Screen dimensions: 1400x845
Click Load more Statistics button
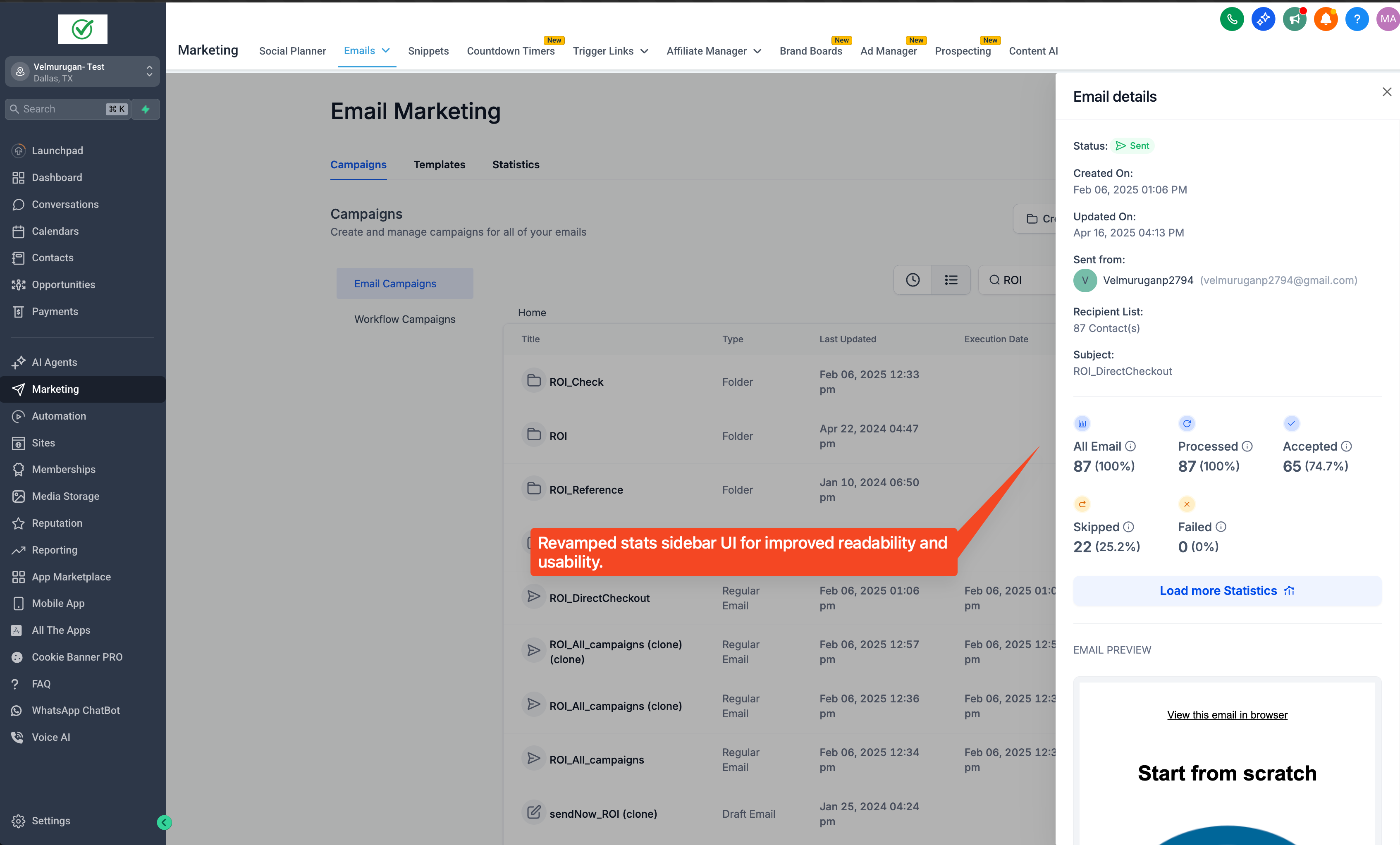pos(1227,591)
